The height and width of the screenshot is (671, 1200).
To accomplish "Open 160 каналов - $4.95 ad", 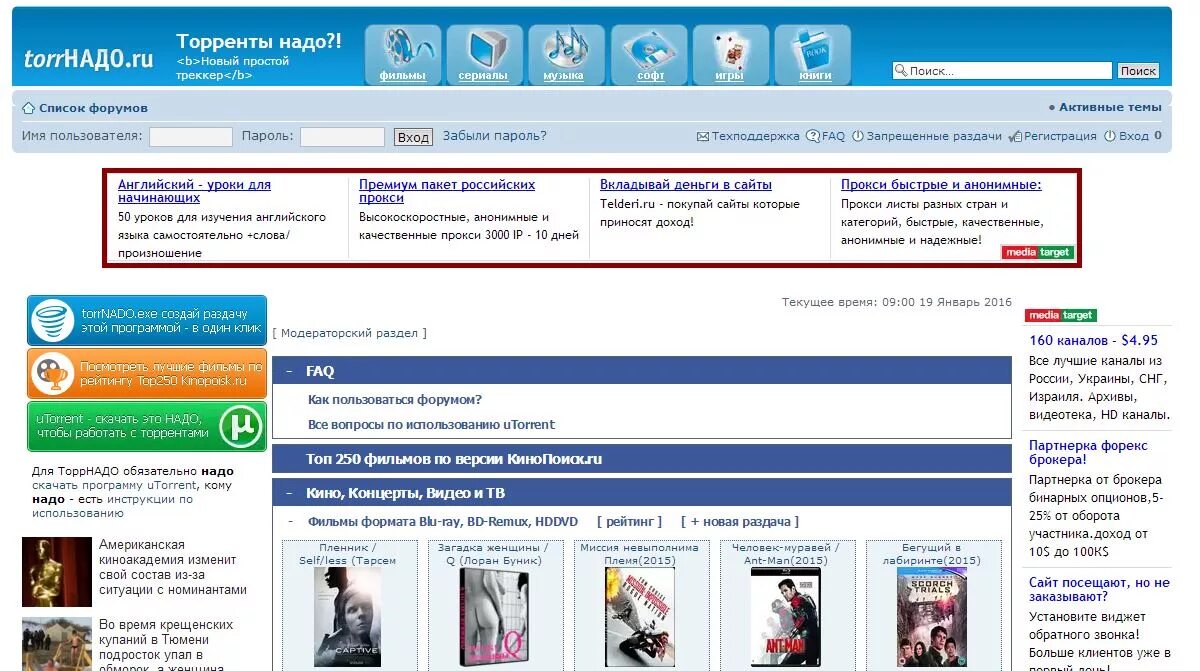I will click(x=1093, y=340).
